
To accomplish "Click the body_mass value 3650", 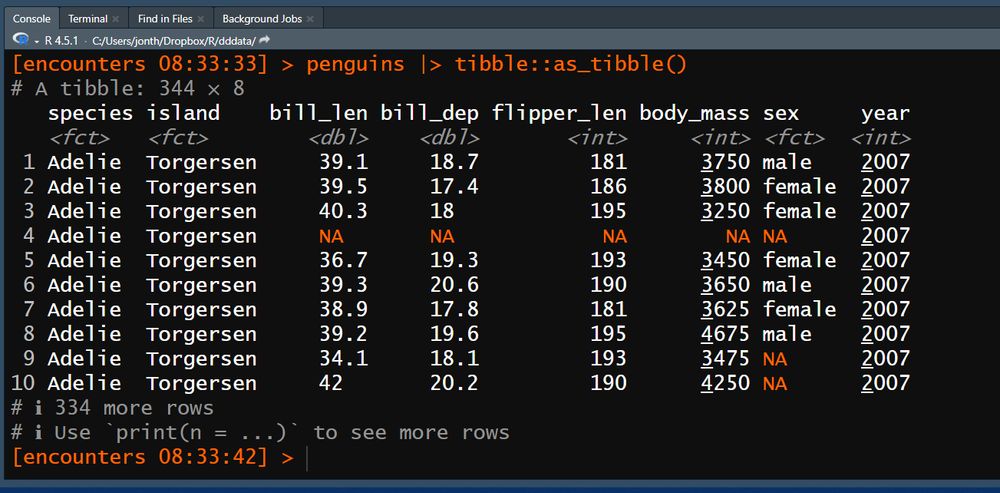I will (725, 285).
